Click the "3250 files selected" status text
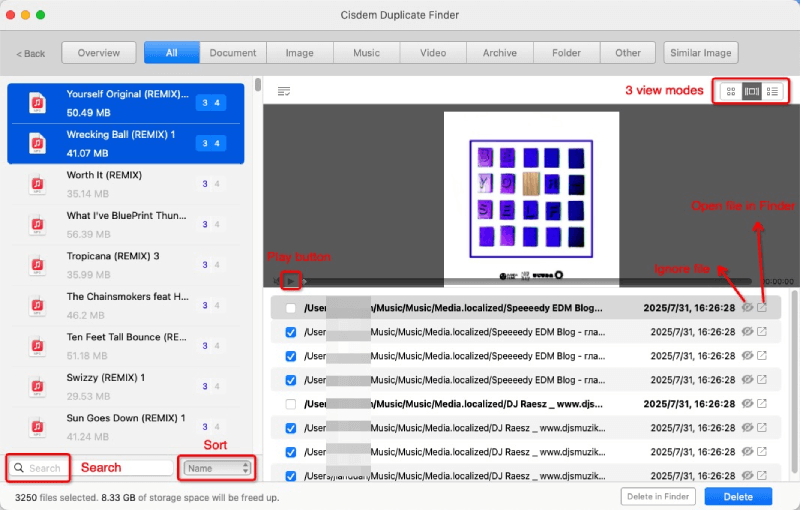The height and width of the screenshot is (510, 800). point(56,497)
